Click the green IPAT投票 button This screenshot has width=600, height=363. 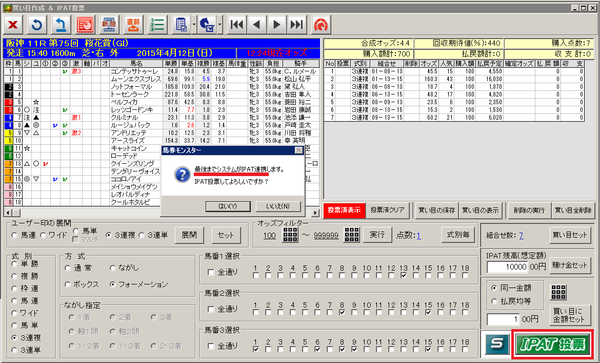pyautogui.click(x=553, y=344)
